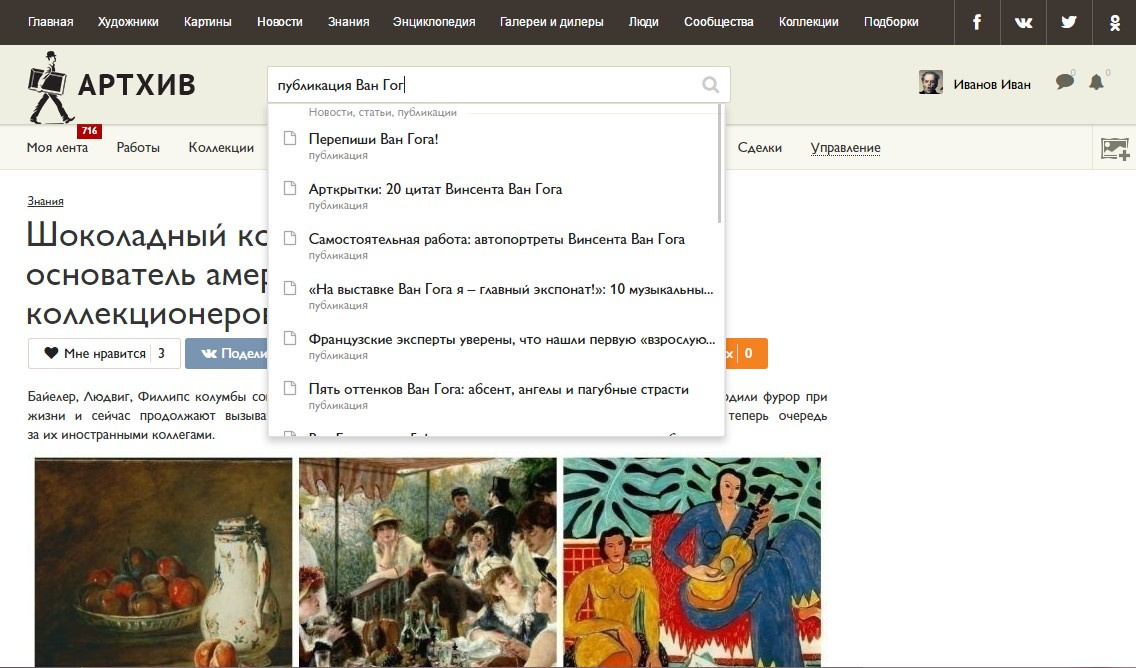The image size is (1136, 668).
Task: Open Энциклопедия in top menu
Action: click(x=434, y=22)
